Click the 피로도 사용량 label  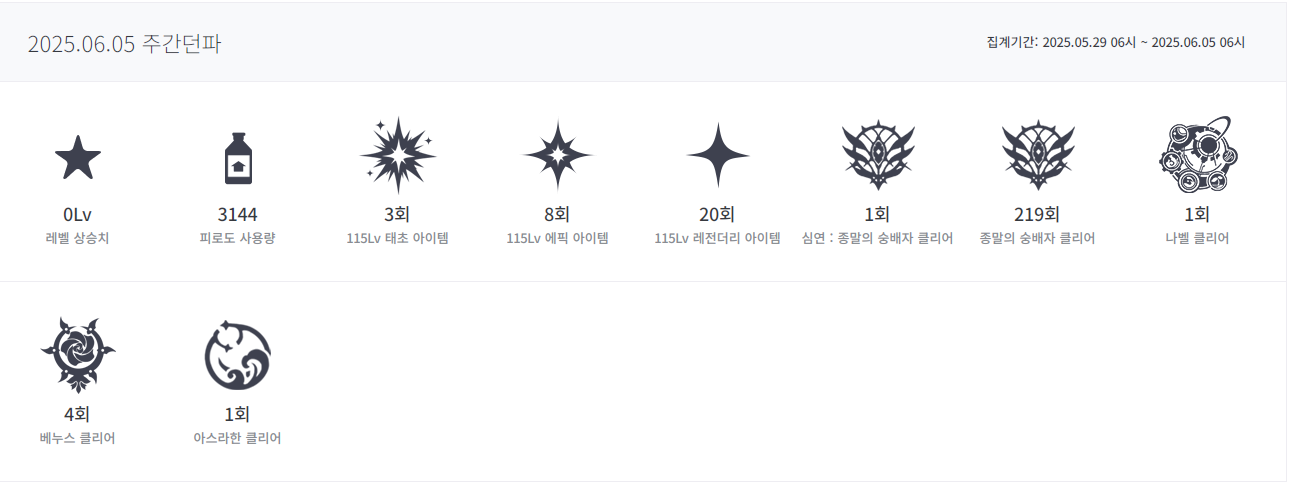coord(237,239)
